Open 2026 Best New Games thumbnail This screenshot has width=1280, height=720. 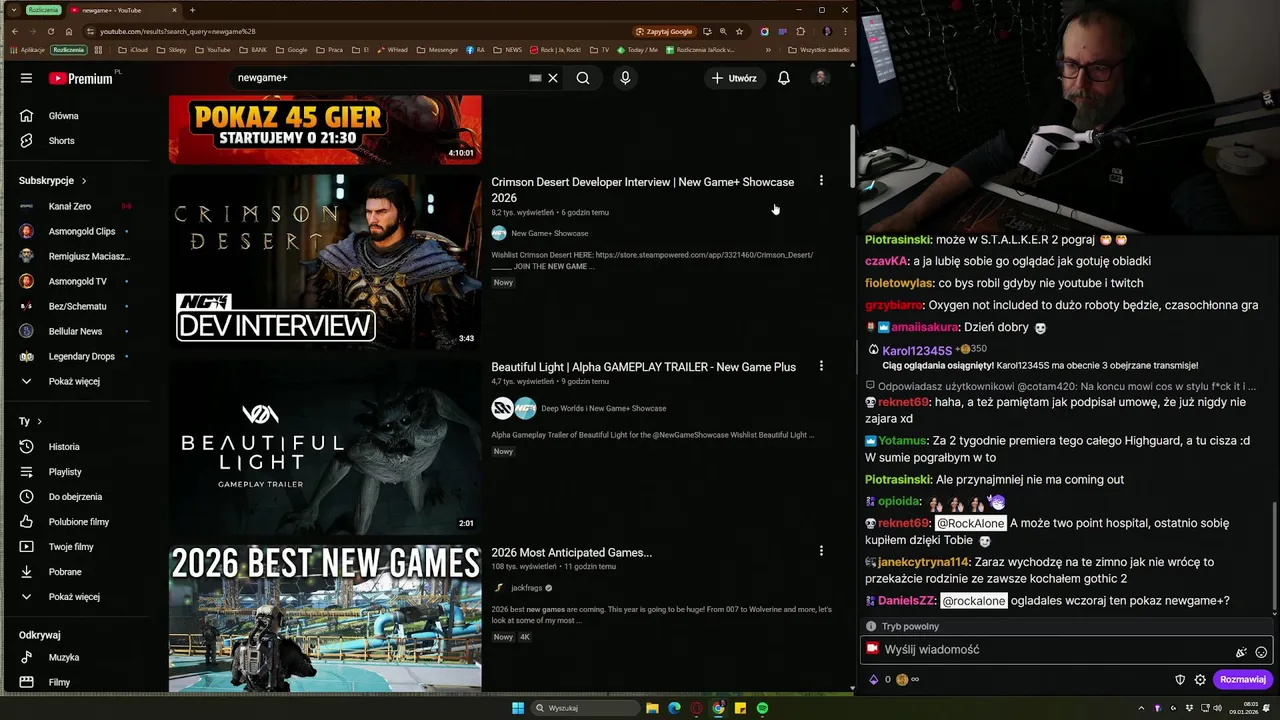click(x=325, y=618)
